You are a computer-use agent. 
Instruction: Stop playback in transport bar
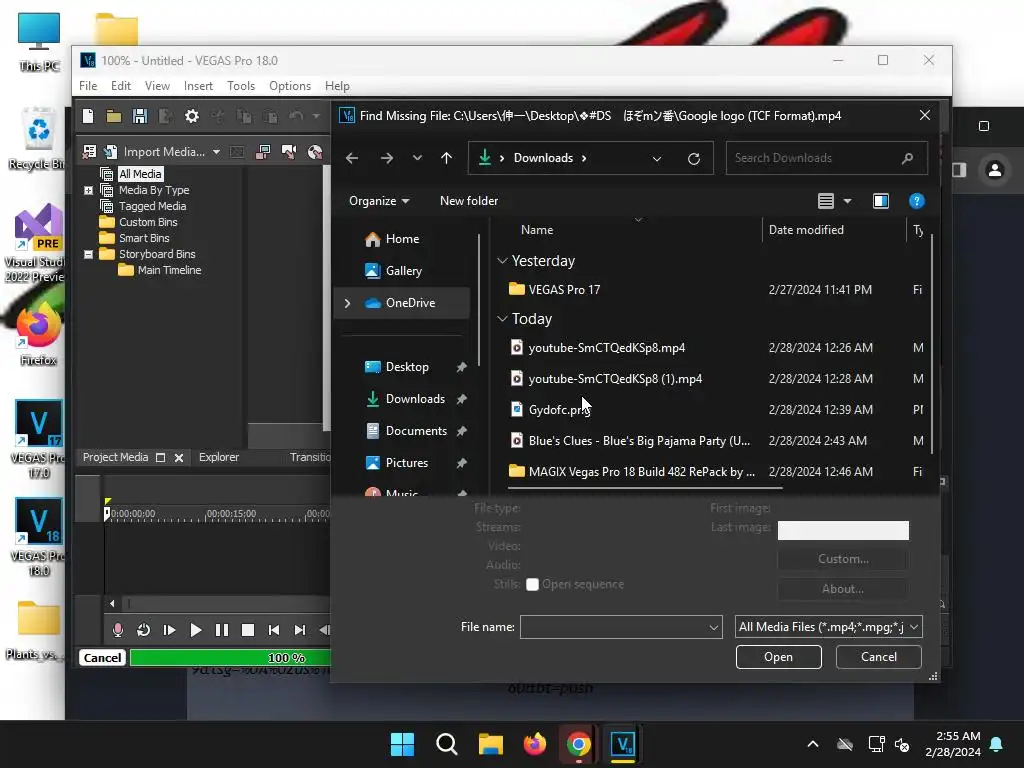click(248, 630)
